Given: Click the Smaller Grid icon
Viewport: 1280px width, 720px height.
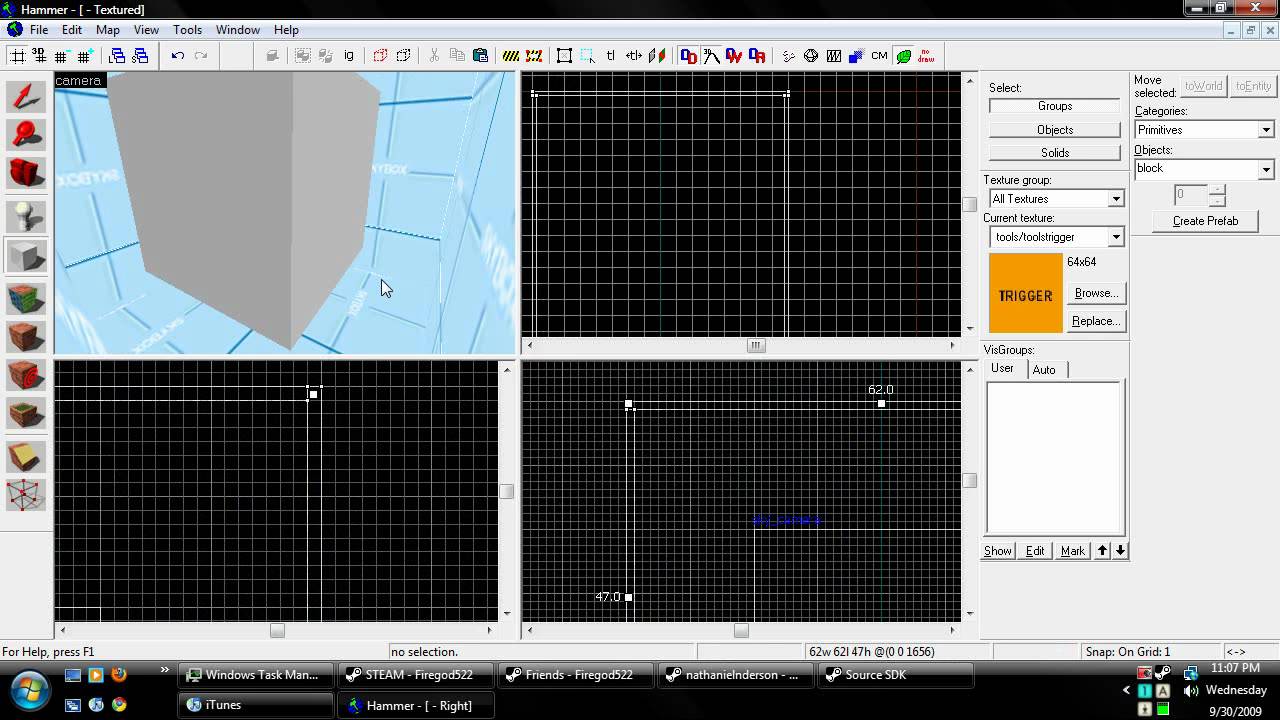Looking at the screenshot, I should pos(62,56).
